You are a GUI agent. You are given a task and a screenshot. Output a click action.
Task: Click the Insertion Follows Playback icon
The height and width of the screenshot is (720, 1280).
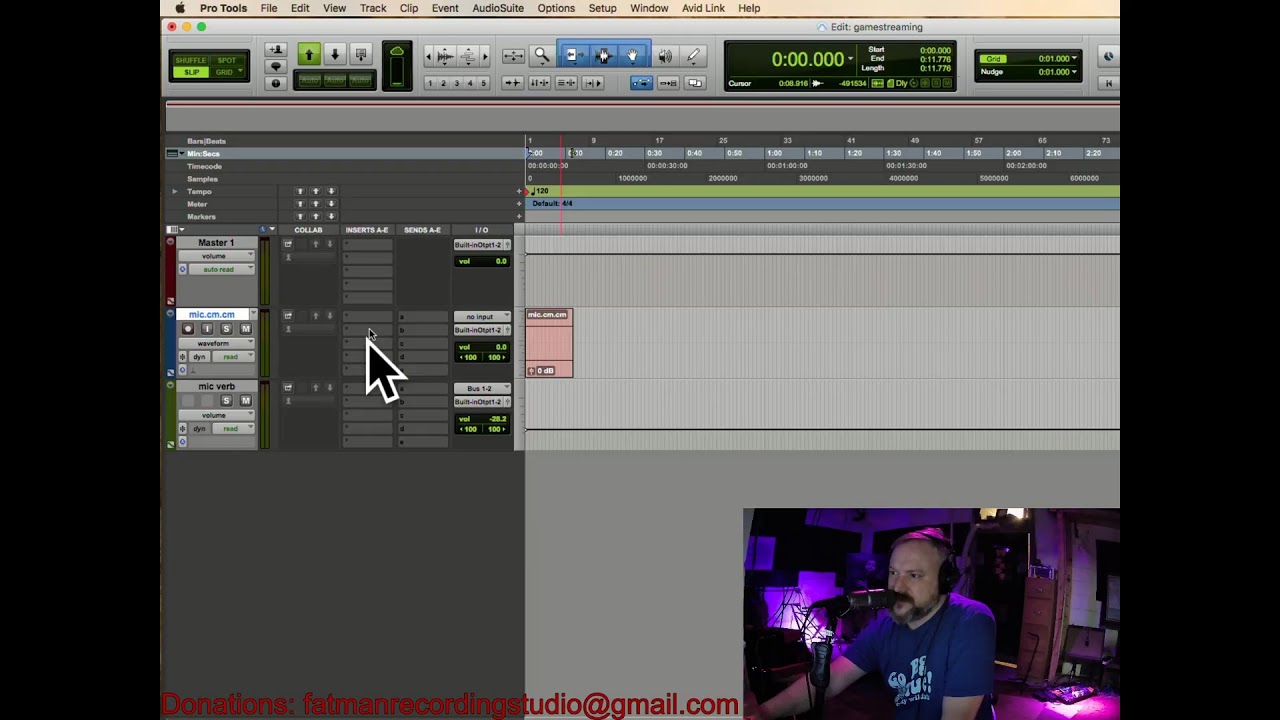592,83
